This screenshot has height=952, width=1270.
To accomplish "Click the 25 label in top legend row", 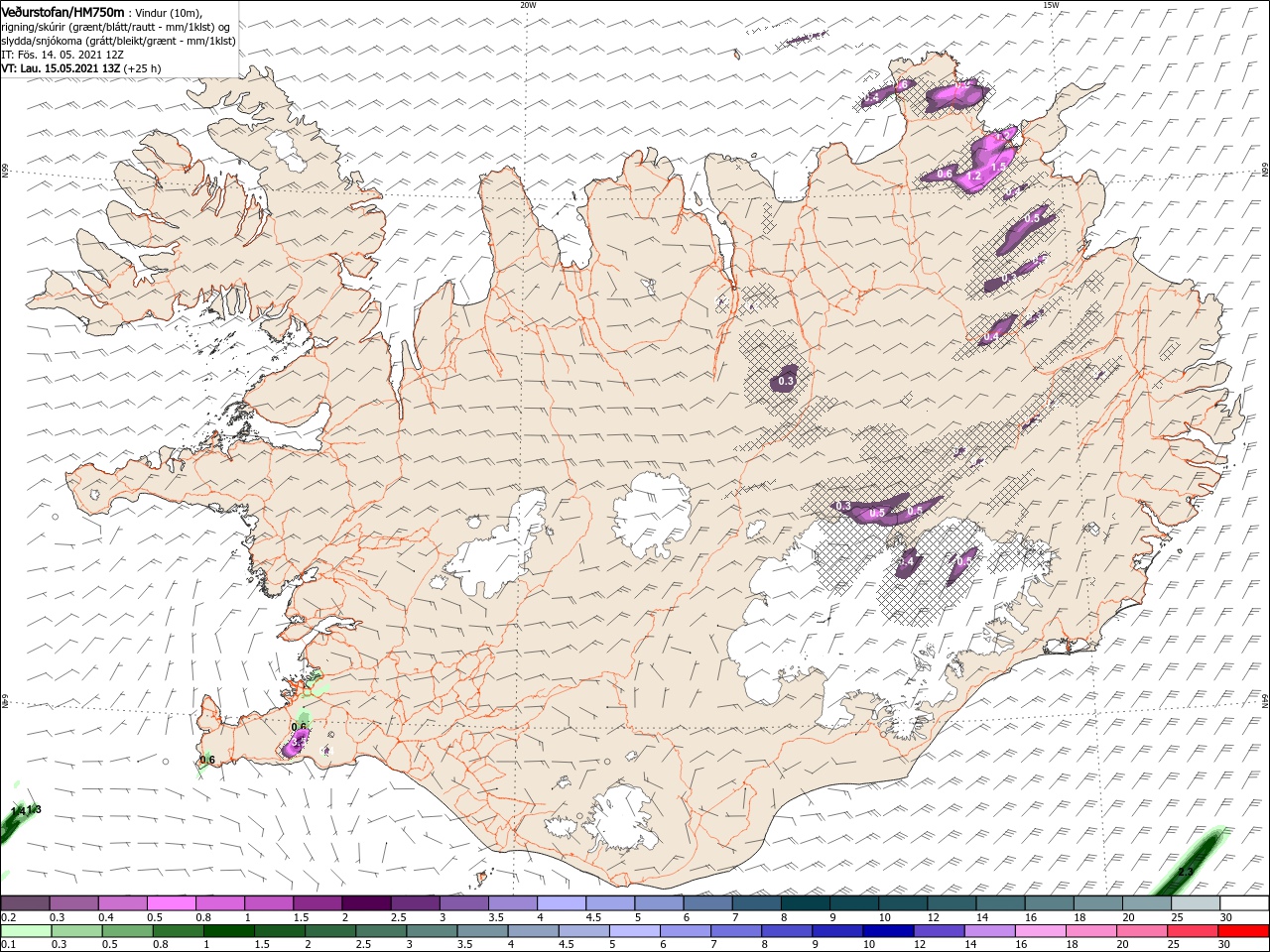I will tap(1178, 917).
